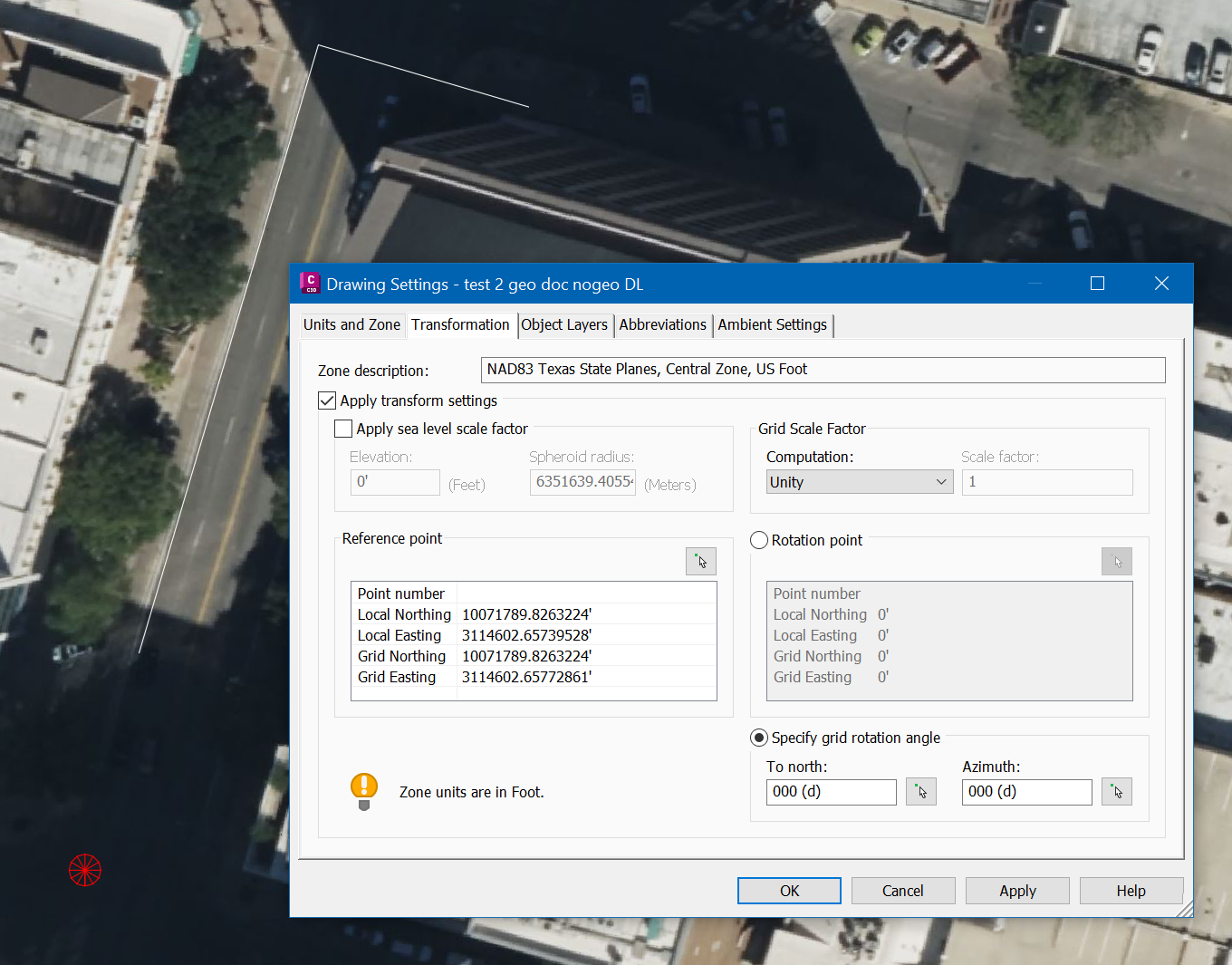Click the Rotation point pick-in-drawing icon
Image resolution: width=1232 pixels, height=965 pixels.
pos(1116,561)
